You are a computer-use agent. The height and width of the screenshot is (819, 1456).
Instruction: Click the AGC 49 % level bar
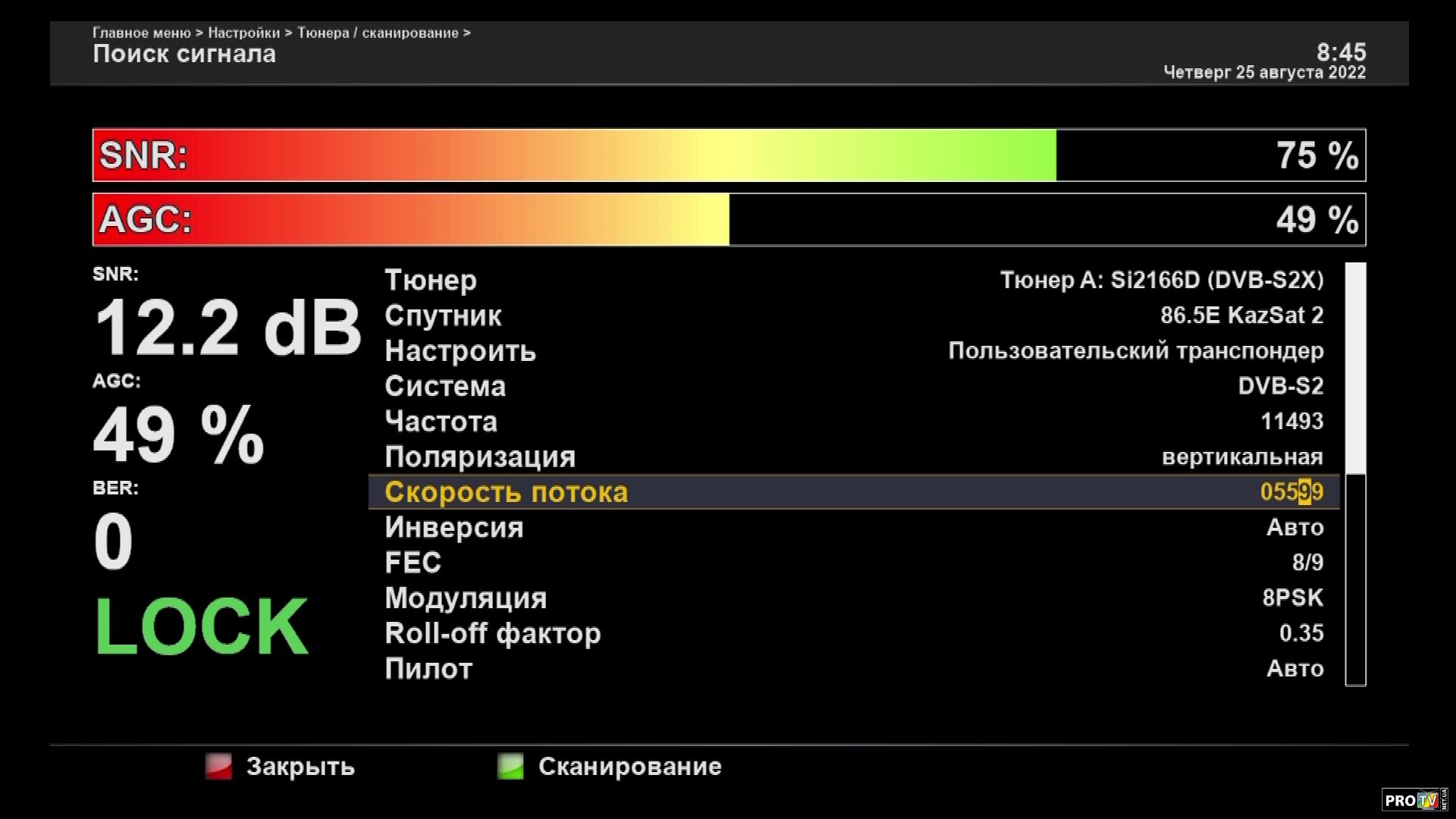click(x=728, y=220)
